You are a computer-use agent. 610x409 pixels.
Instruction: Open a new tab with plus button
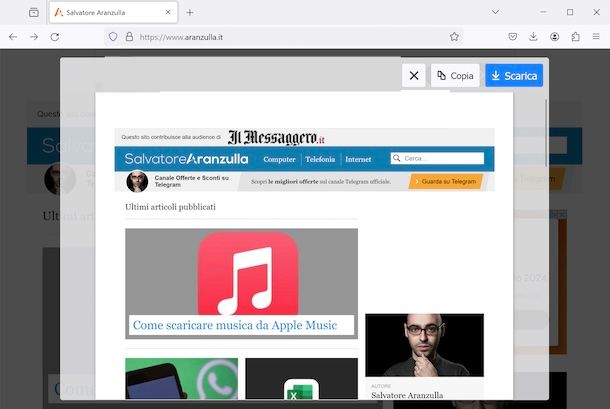(x=189, y=12)
